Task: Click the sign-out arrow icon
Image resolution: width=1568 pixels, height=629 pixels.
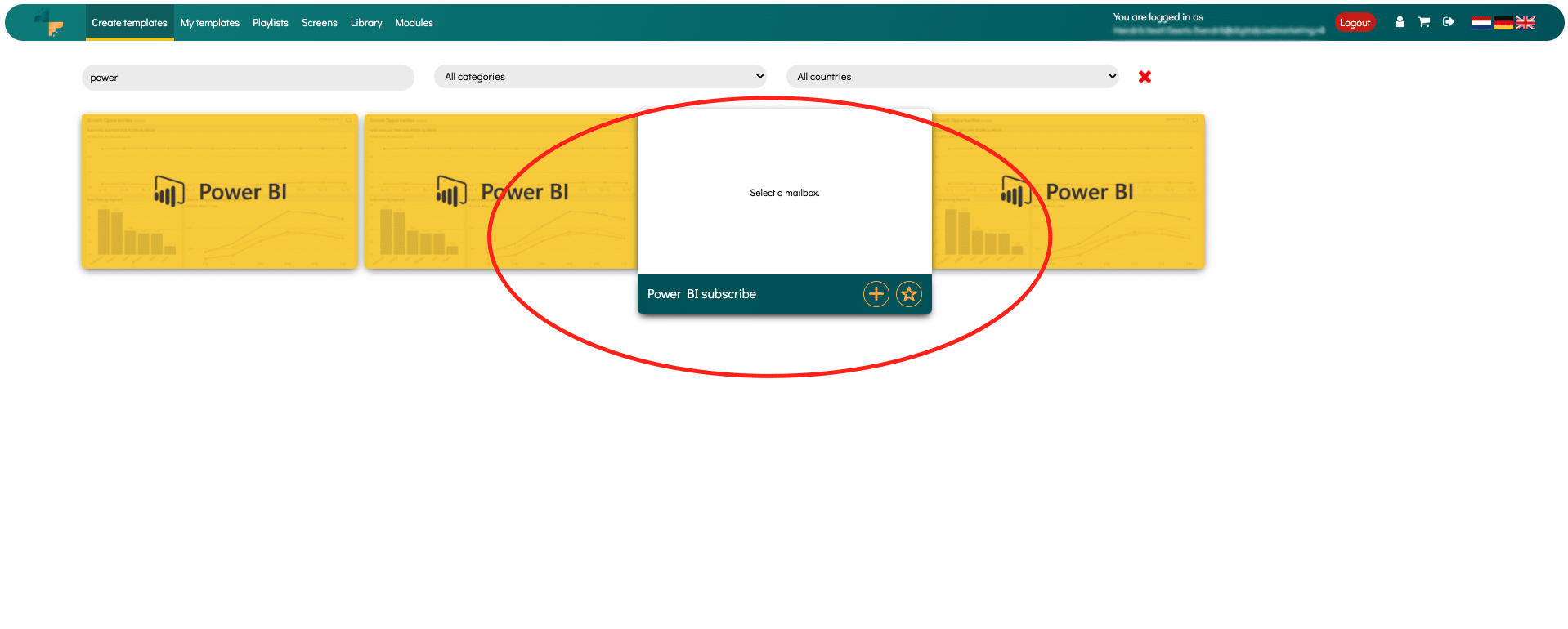Action: click(x=1449, y=22)
